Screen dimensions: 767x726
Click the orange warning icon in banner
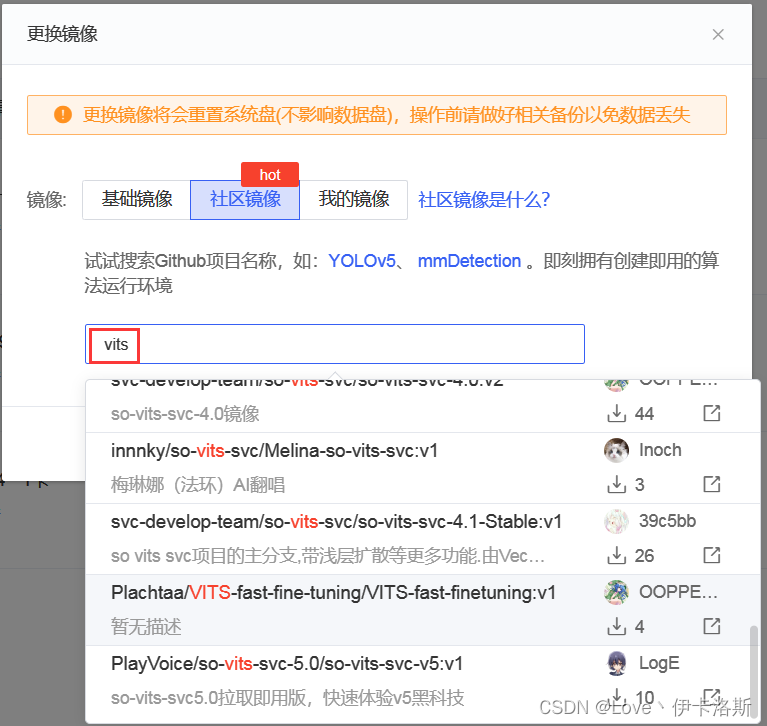click(x=63, y=115)
